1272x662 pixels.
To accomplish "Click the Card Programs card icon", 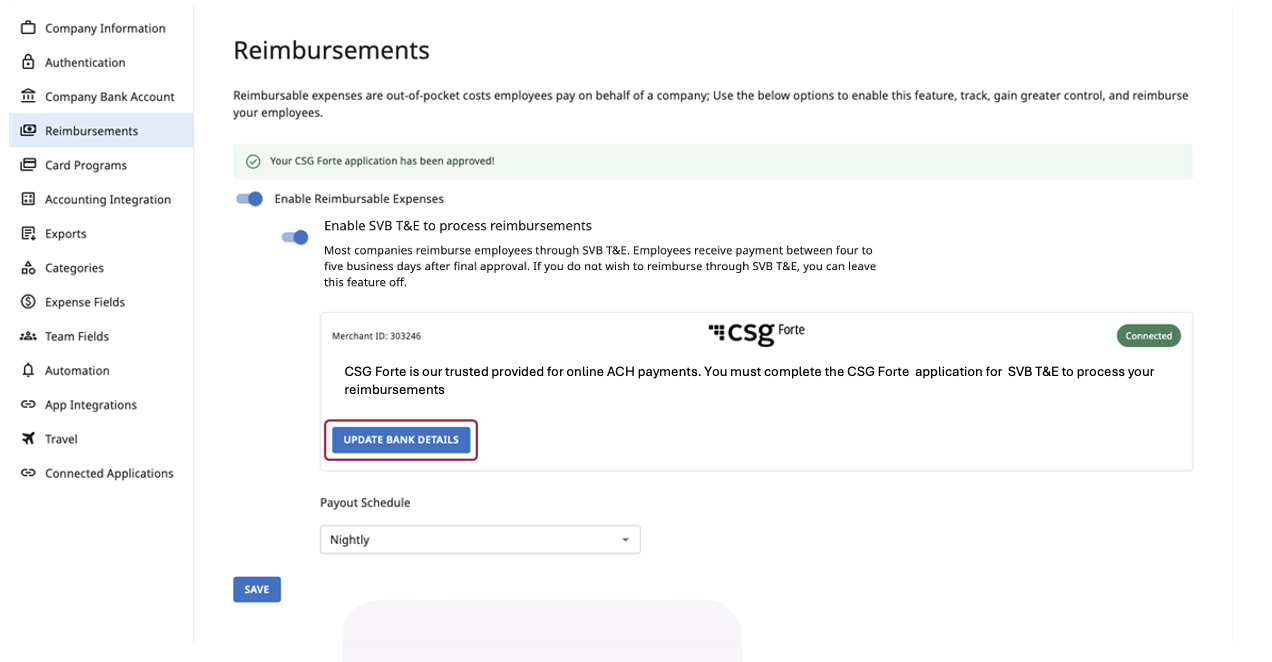I will coord(28,165).
